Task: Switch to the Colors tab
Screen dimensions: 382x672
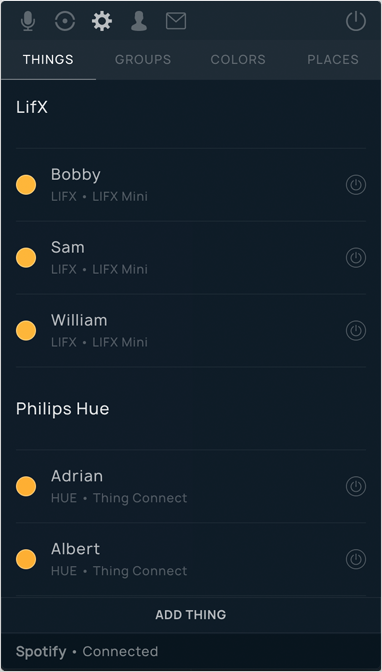Action: [x=238, y=60]
